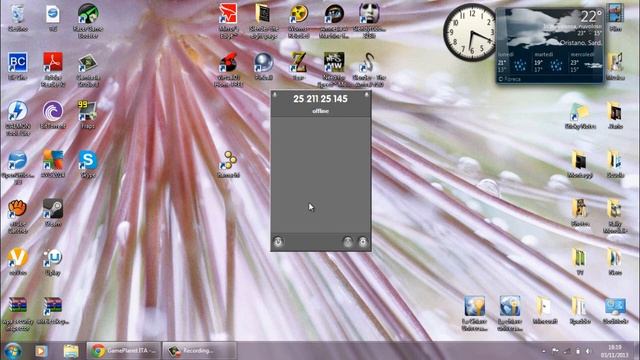Launch the yellow V circle shortcut
Screen dimensions: 640x360
18,261
